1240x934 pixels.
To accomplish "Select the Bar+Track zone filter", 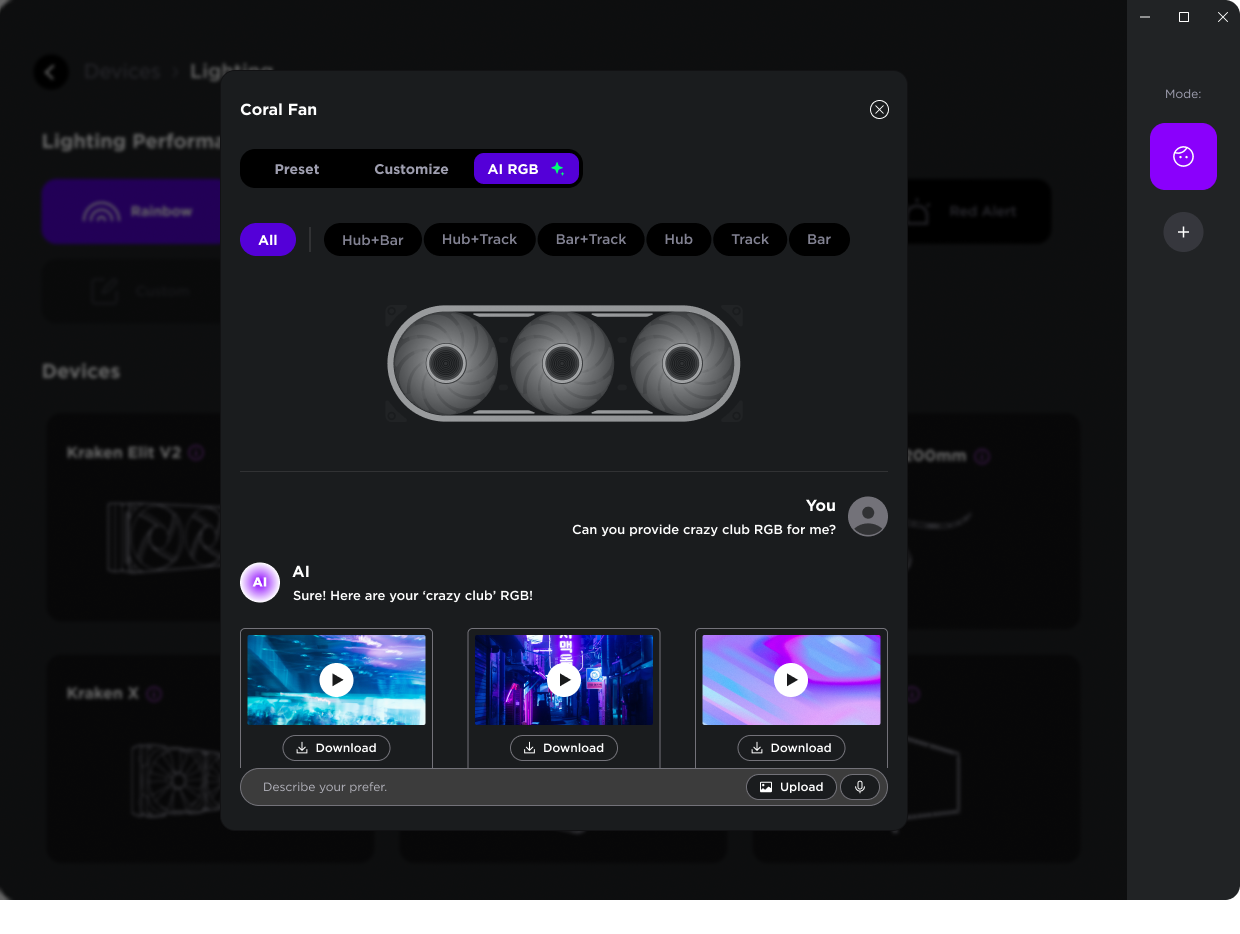I will pos(591,240).
